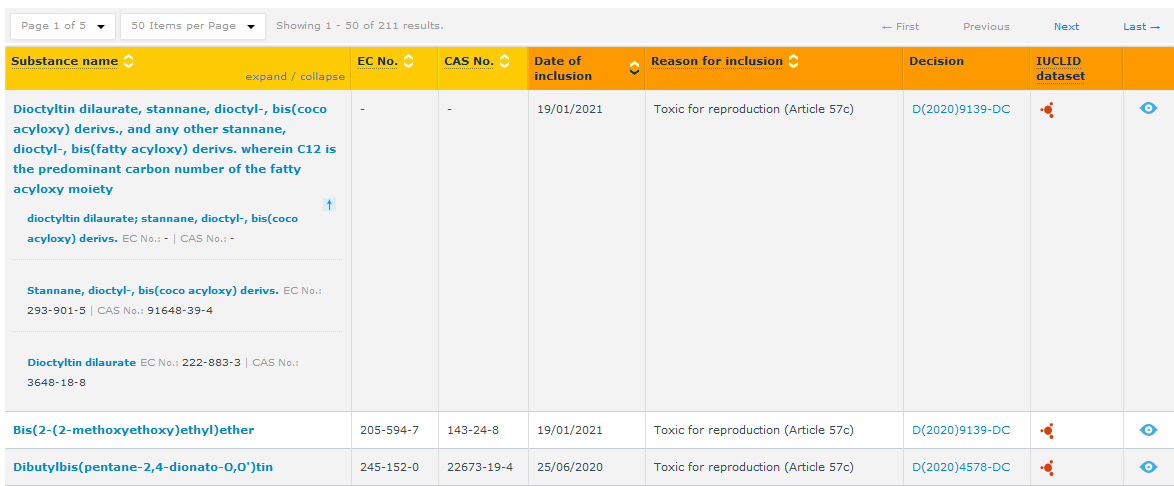View details eye icon for Dioctyltin dilaurate row

(1148, 108)
